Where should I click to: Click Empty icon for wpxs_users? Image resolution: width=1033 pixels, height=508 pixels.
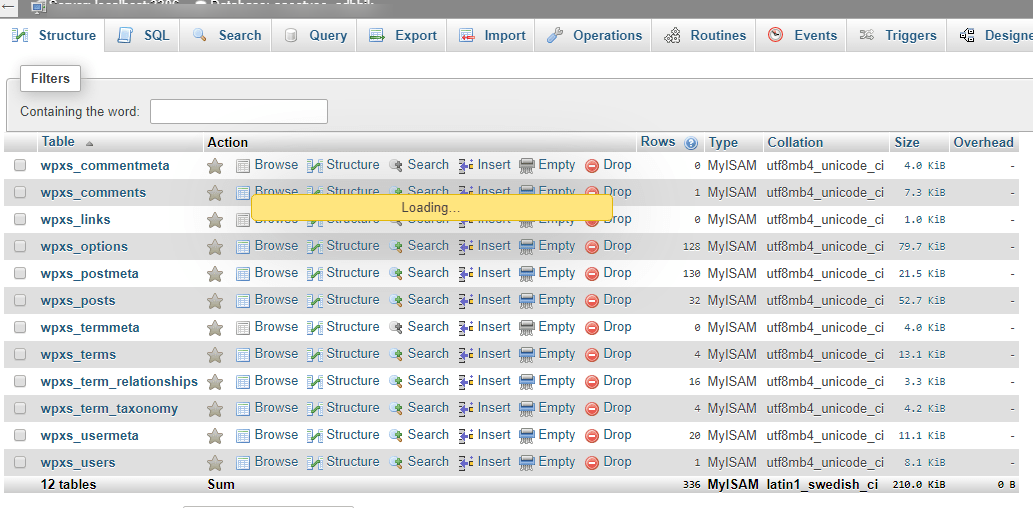526,463
